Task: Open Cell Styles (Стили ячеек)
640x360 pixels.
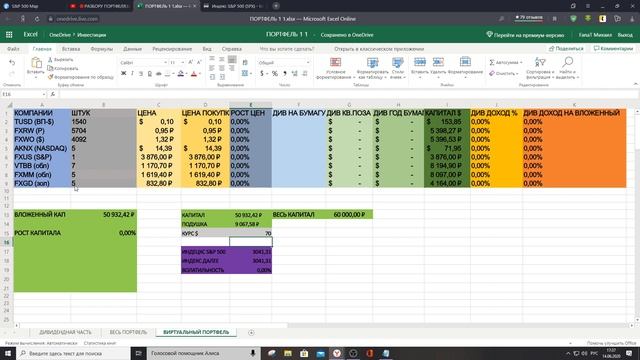Action: (398, 68)
